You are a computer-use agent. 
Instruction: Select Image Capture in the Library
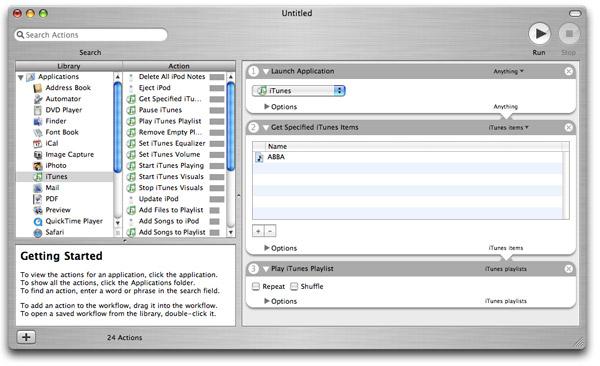[64, 154]
